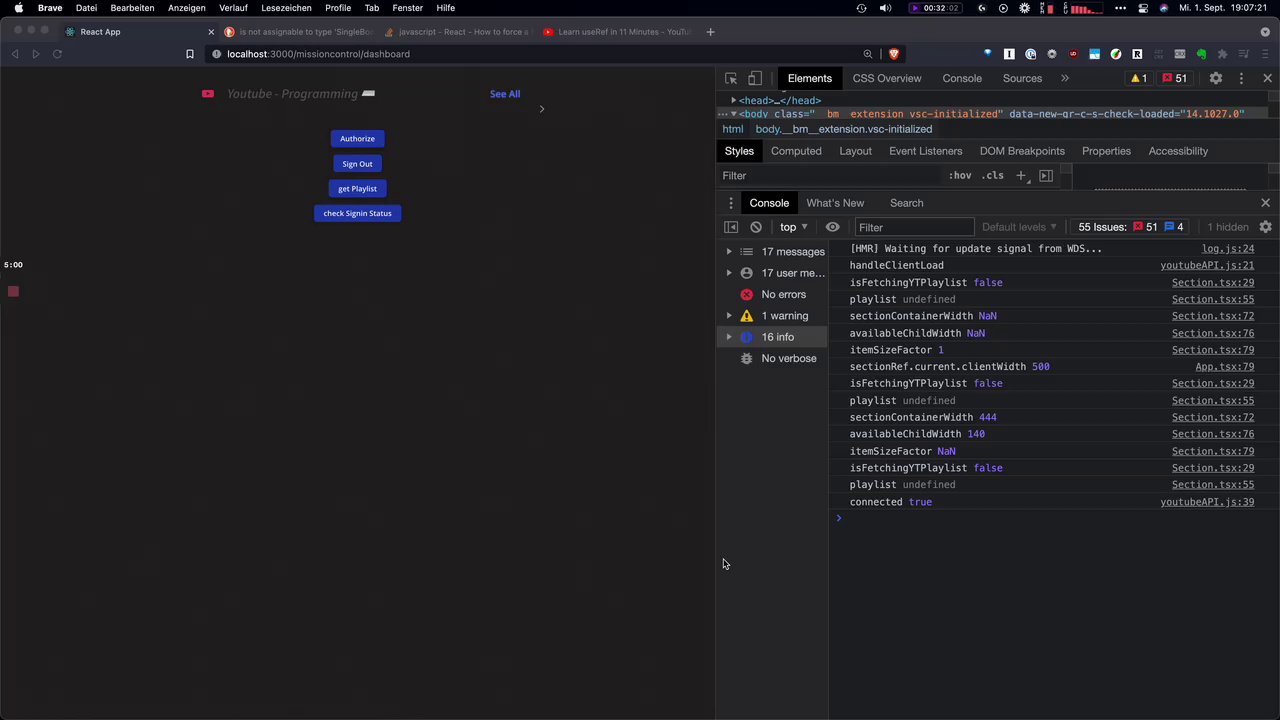Viewport: 1280px width, 720px height.
Task: Open the Event Listeners tab
Action: [926, 151]
